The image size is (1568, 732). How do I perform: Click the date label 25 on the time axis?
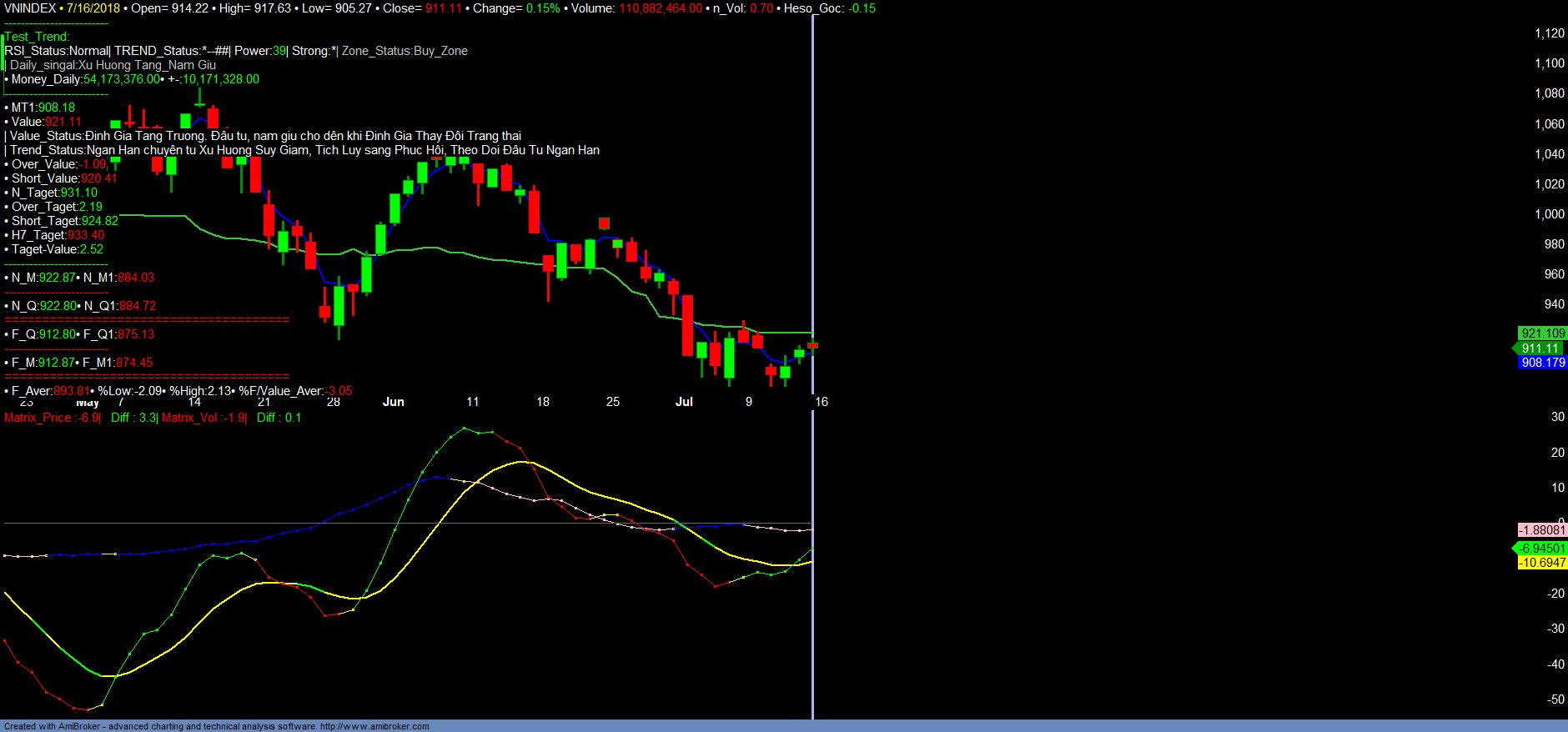tap(612, 402)
